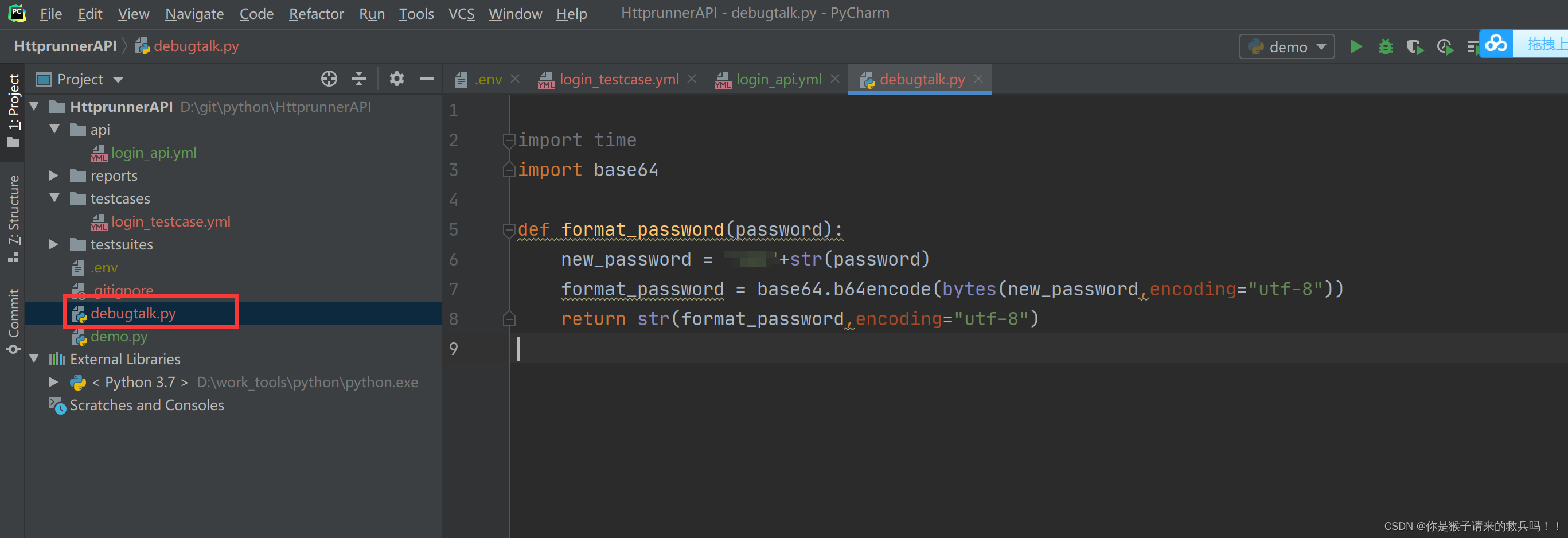Expand the reports folder
1568x538 pixels.
pos(53,176)
